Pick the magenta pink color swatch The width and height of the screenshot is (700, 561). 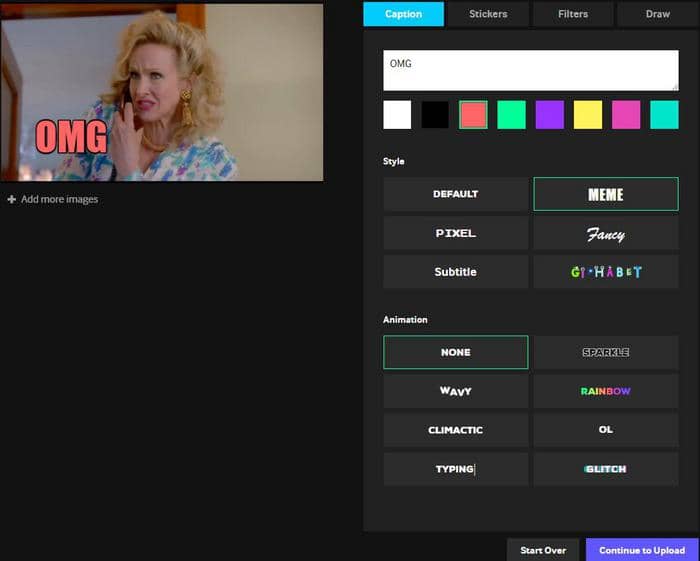(626, 115)
